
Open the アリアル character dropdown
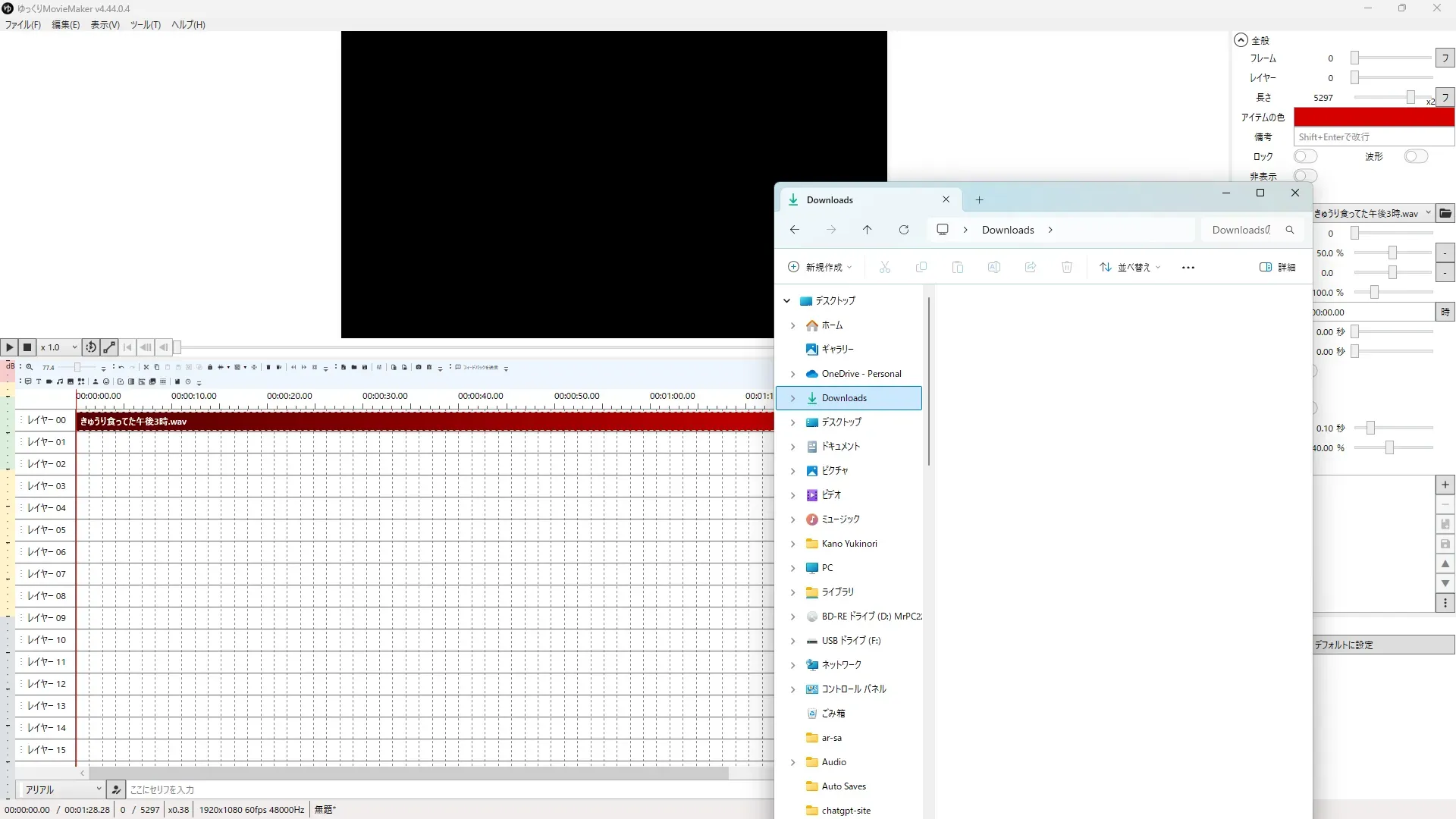[62, 789]
